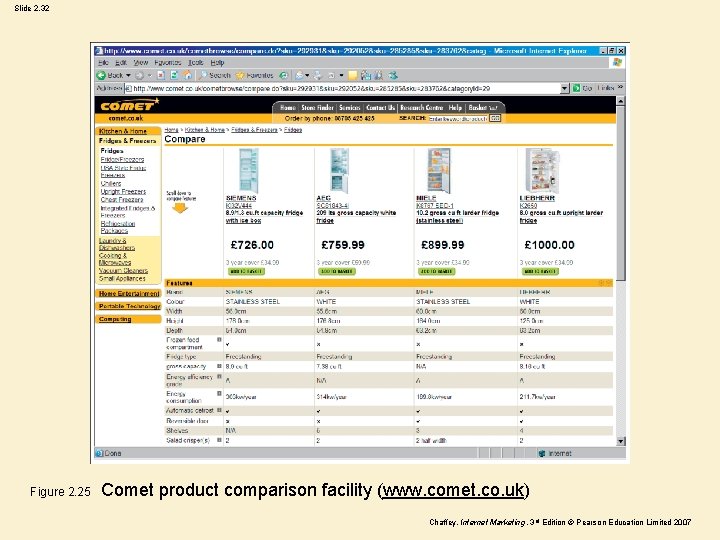The image size is (720, 540).
Task: Click the Go button beside address bar
Action: click(582, 88)
